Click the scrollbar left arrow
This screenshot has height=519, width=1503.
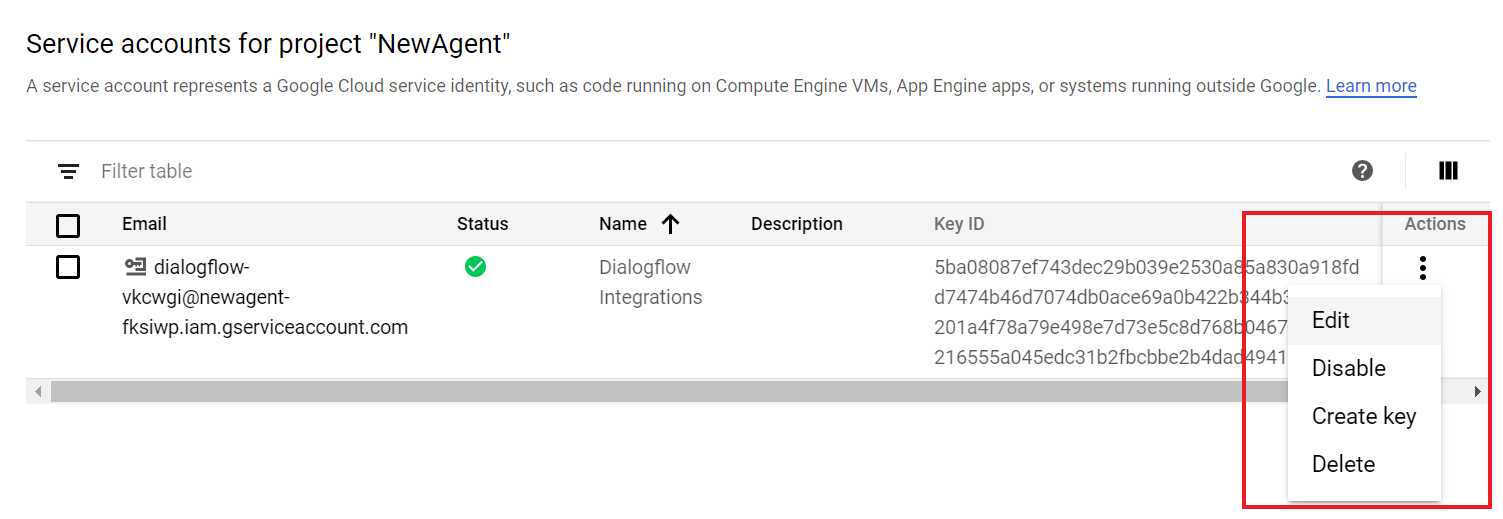pos(38,392)
